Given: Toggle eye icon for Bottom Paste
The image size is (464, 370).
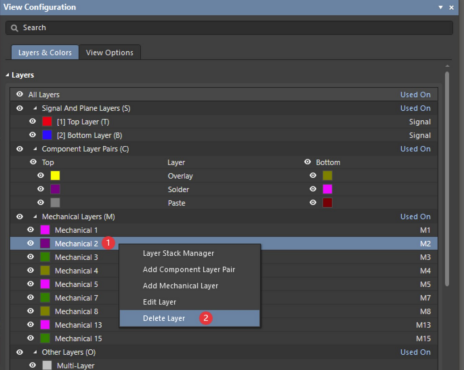Looking at the screenshot, I should pyautogui.click(x=313, y=202).
